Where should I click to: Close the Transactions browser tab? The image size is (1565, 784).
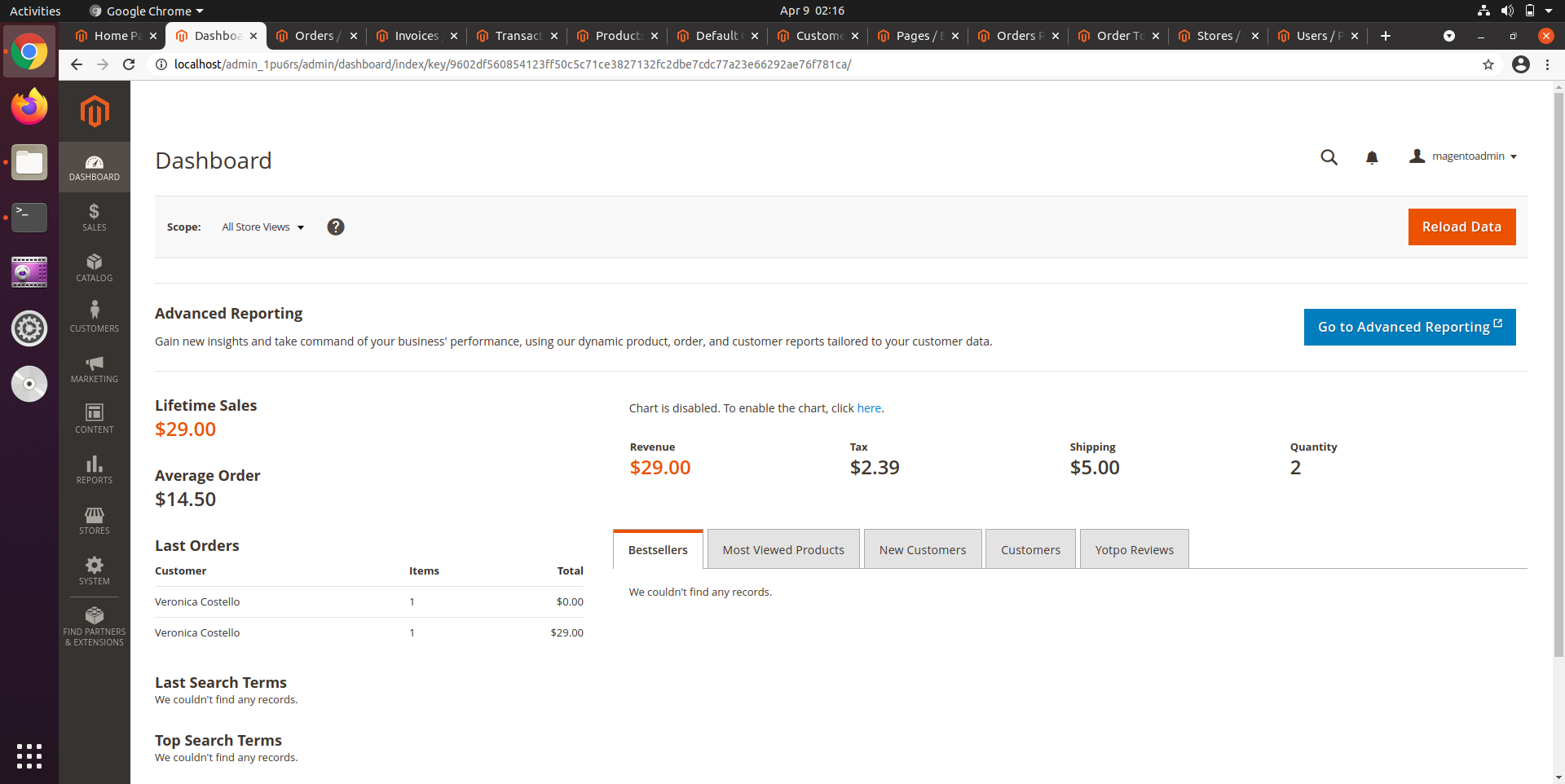(x=554, y=36)
